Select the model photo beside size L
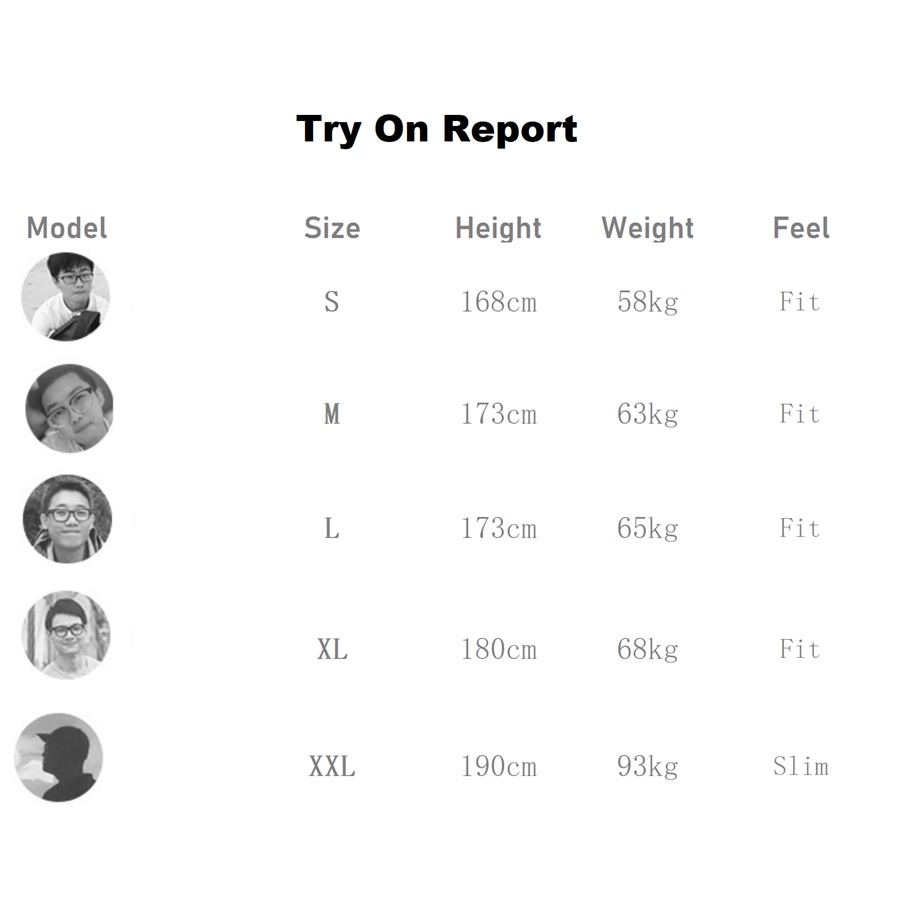This screenshot has width=900, height=900. (68, 519)
